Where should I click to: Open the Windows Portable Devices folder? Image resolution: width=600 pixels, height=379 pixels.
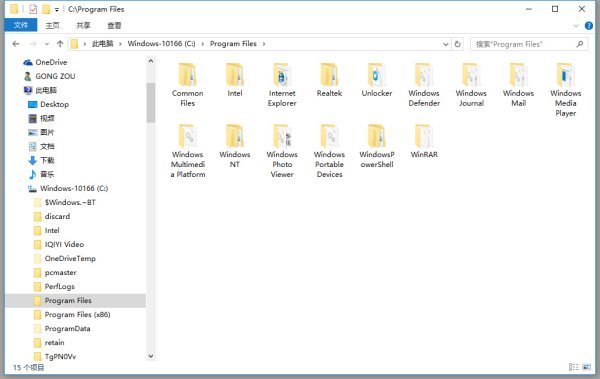coord(329,151)
